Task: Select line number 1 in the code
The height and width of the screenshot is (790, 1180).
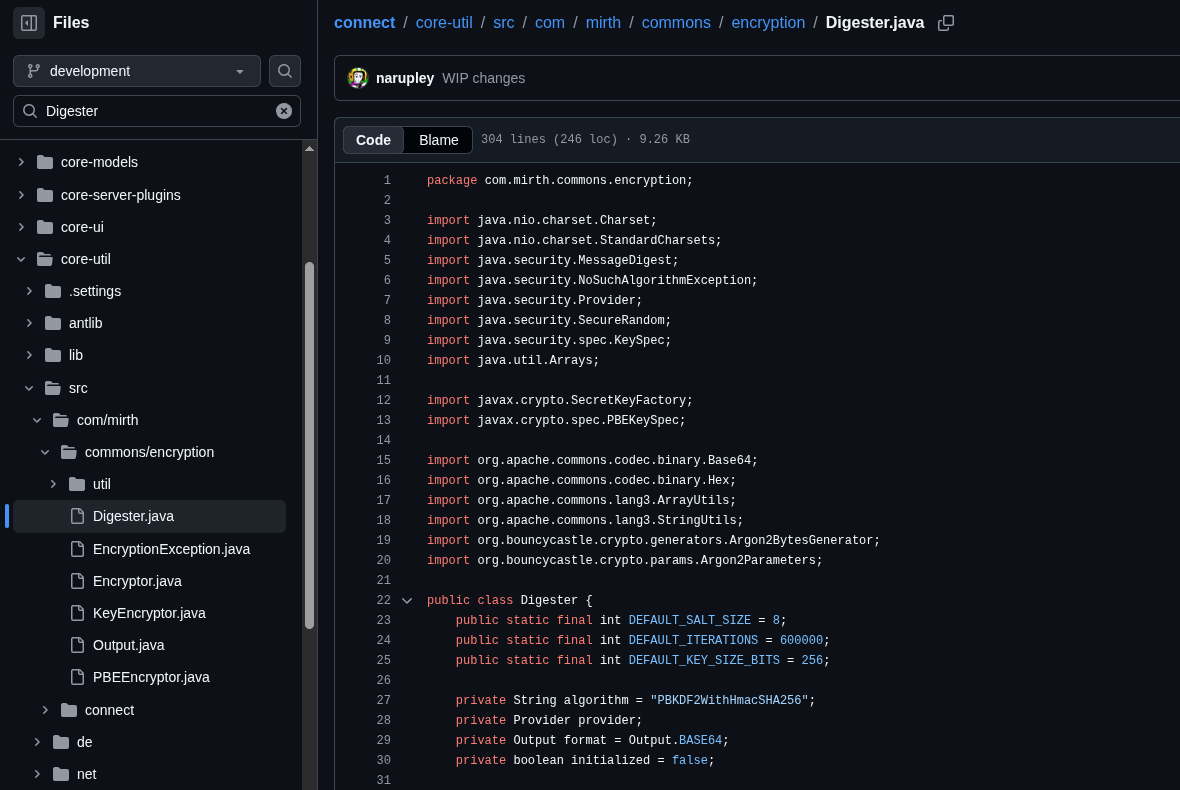Action: click(x=387, y=181)
